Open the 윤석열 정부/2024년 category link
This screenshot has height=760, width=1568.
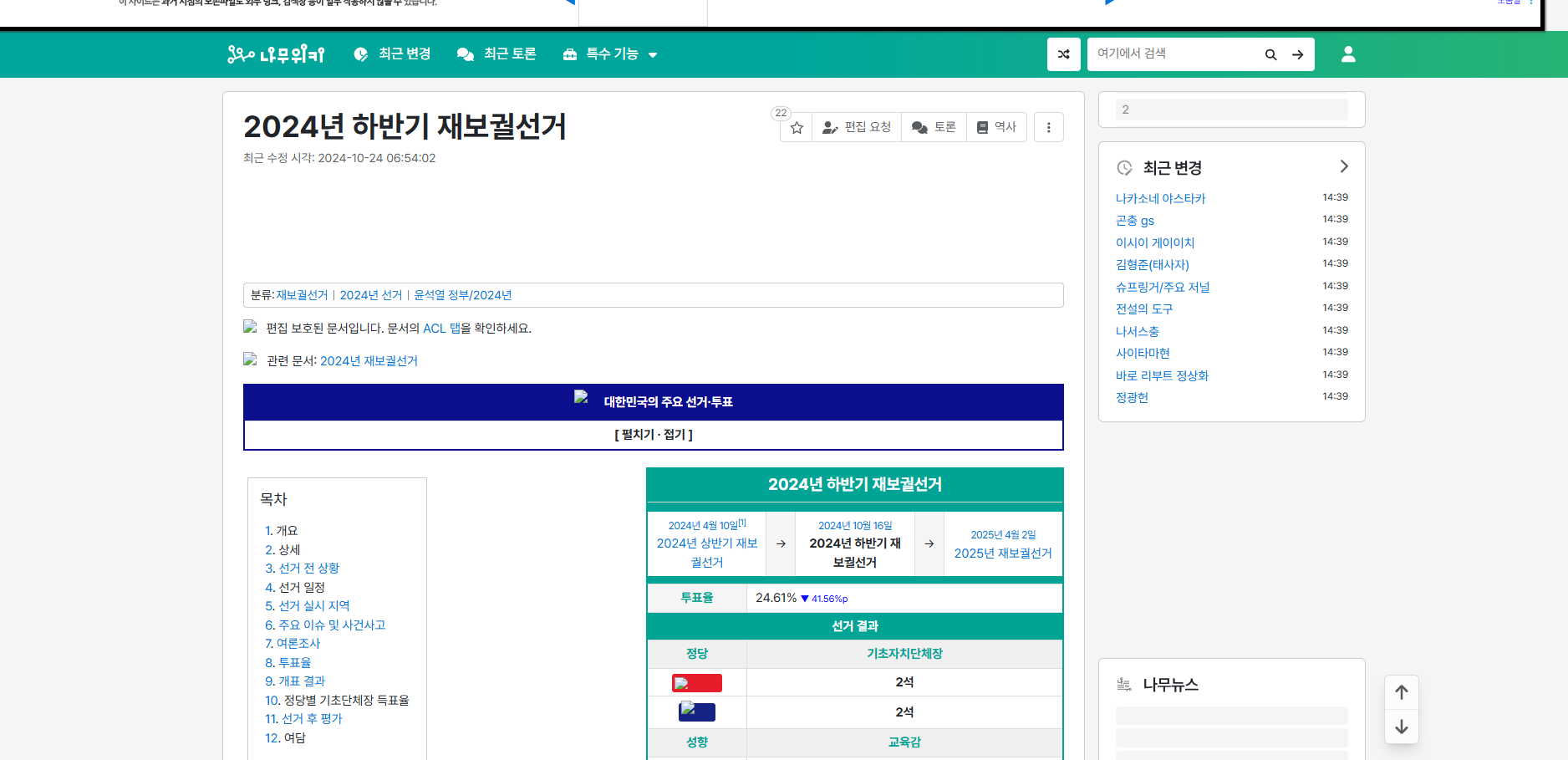[463, 295]
